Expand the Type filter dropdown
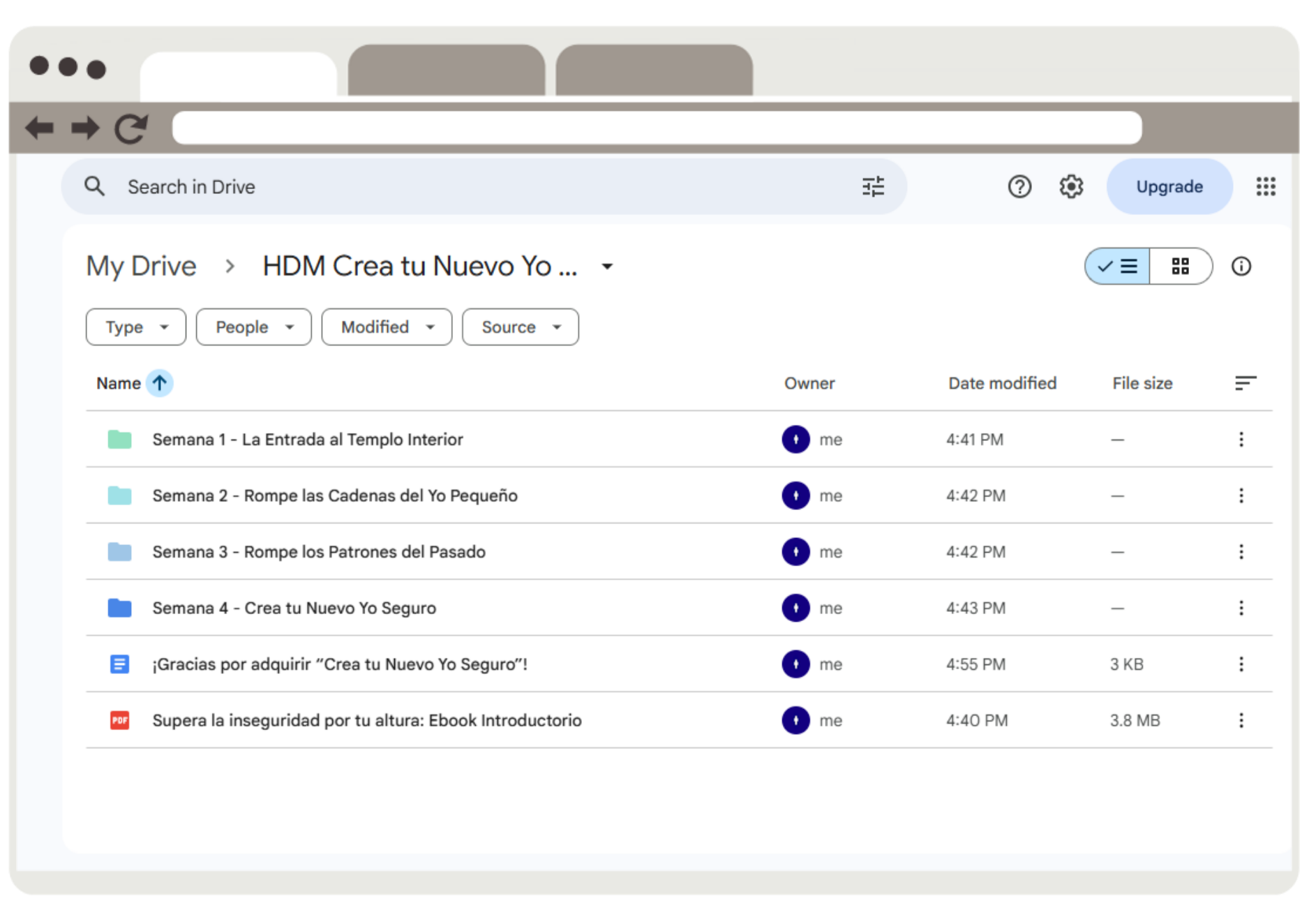The image size is (1309, 924). pyautogui.click(x=136, y=327)
